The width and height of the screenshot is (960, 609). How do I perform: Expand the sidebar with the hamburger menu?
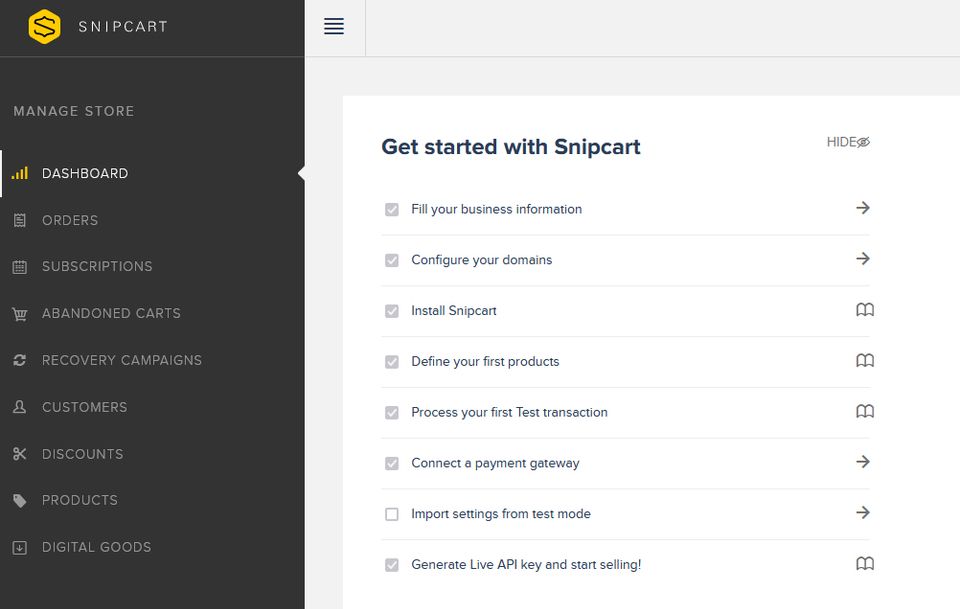[334, 27]
